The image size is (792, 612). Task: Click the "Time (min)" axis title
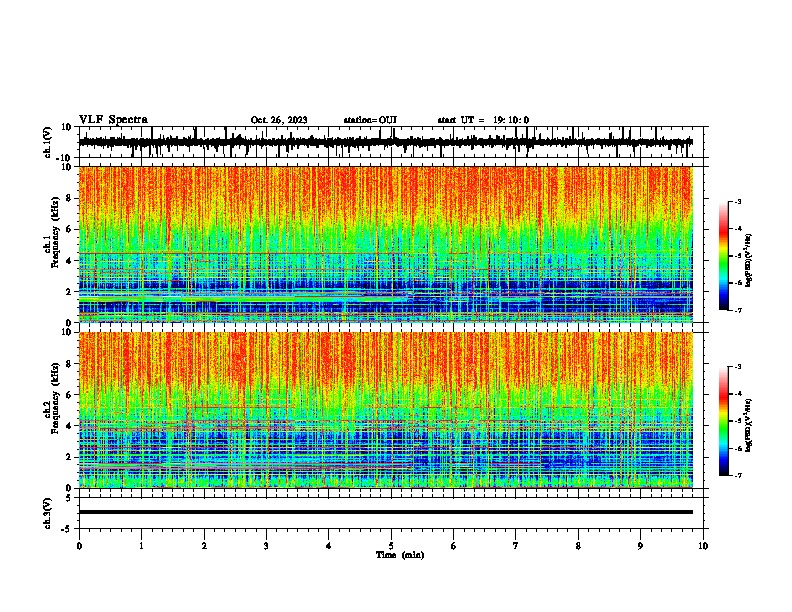tap(400, 555)
